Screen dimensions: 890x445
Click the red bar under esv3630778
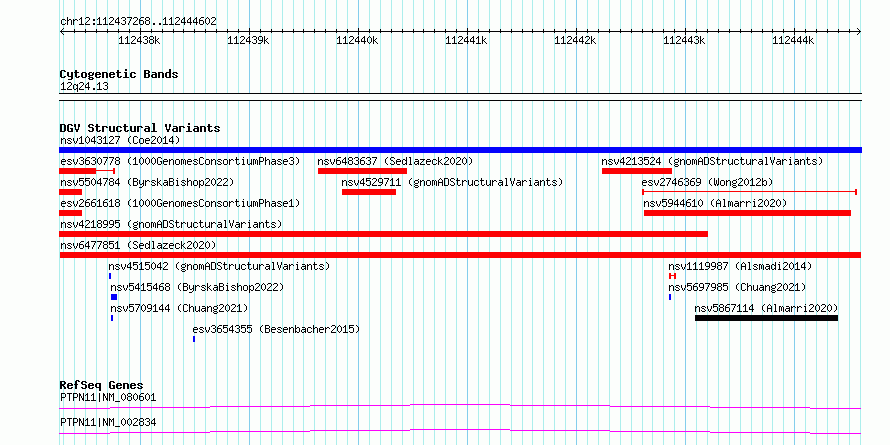click(x=87, y=171)
